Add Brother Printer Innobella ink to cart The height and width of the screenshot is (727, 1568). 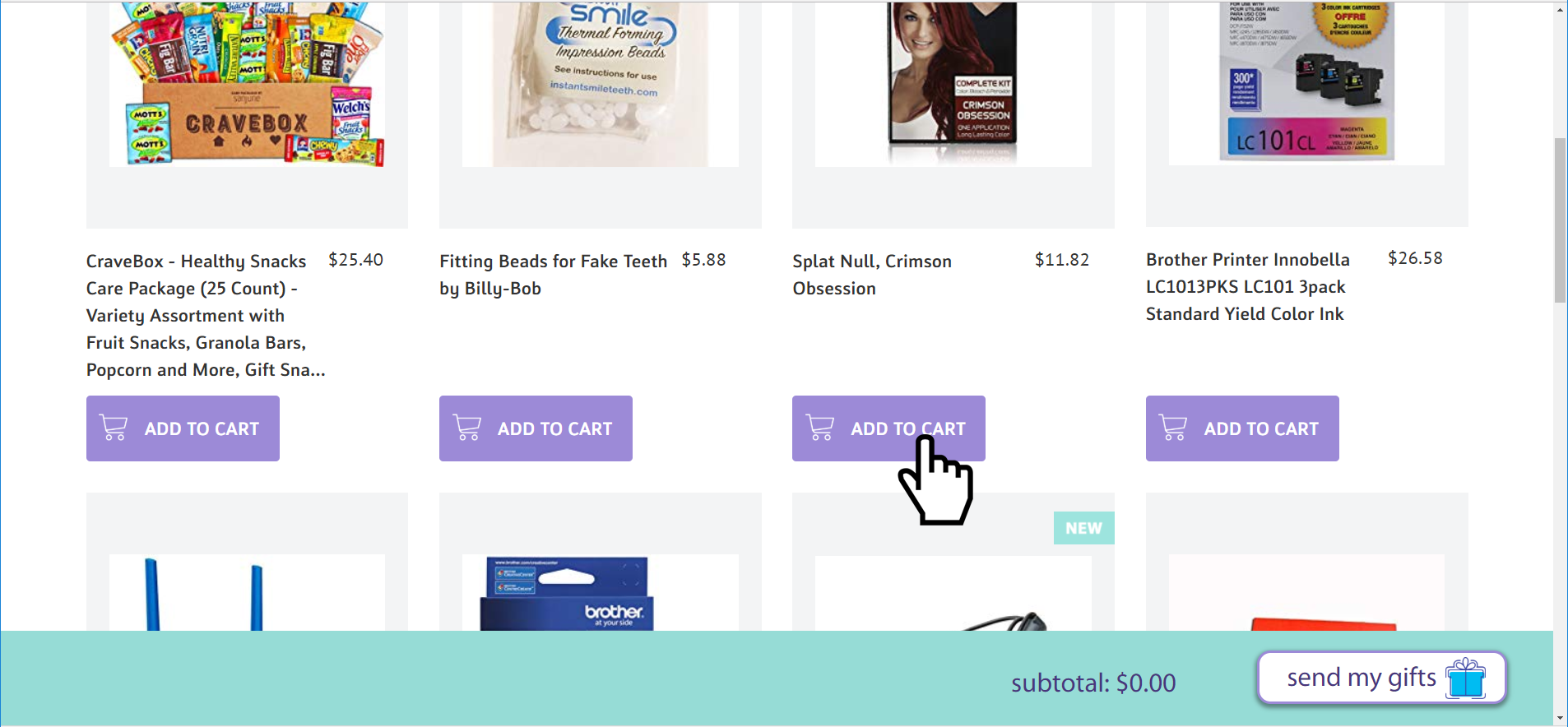1242,428
